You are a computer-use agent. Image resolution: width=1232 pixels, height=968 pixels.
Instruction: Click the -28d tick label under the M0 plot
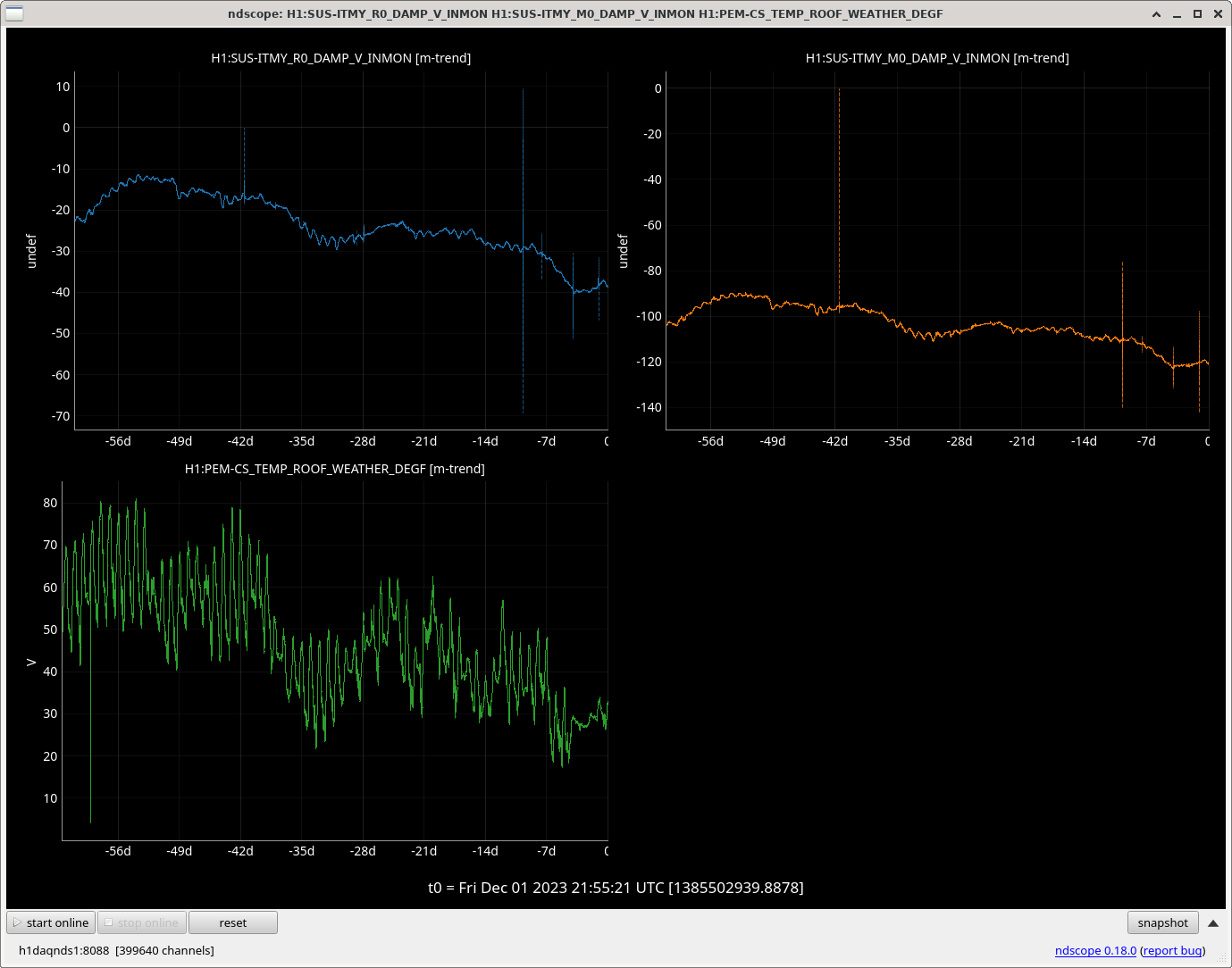coord(960,441)
